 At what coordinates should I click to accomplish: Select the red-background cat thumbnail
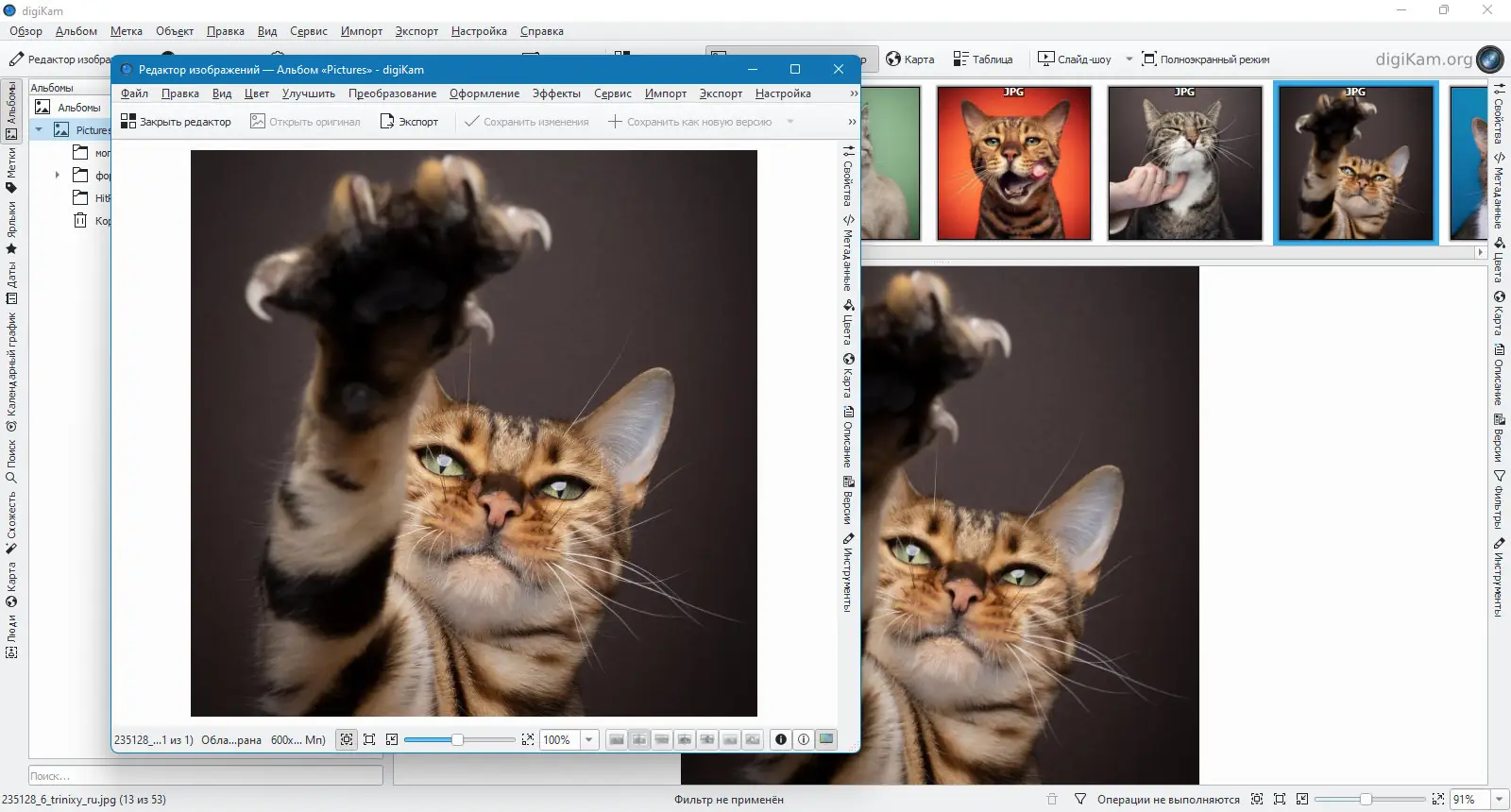click(1014, 163)
